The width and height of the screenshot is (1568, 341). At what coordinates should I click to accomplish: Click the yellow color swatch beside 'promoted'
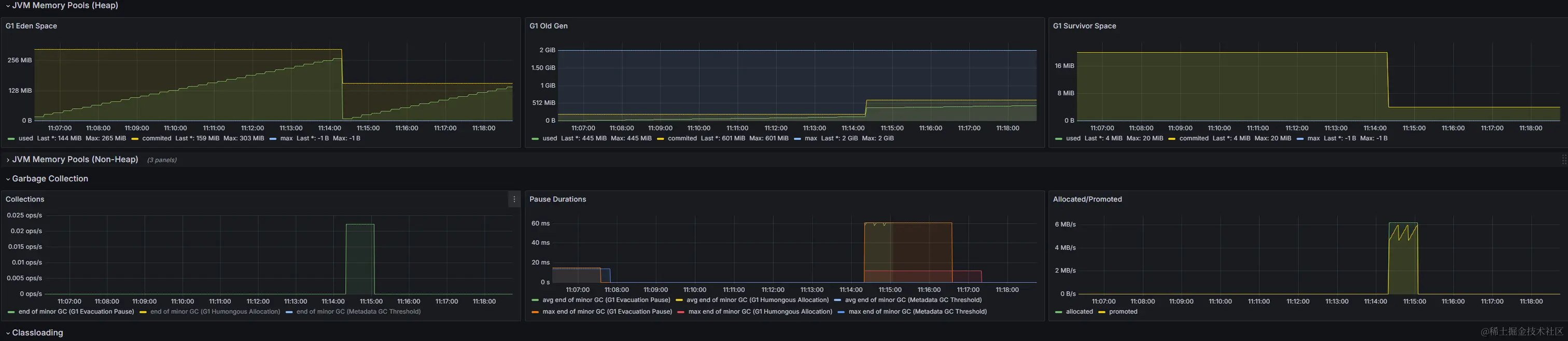1102,312
